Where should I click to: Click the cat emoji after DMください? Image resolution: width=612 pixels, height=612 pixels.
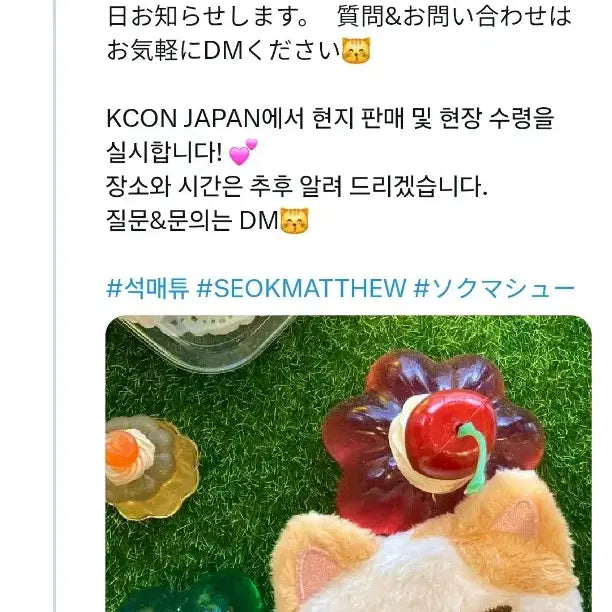tap(356, 50)
